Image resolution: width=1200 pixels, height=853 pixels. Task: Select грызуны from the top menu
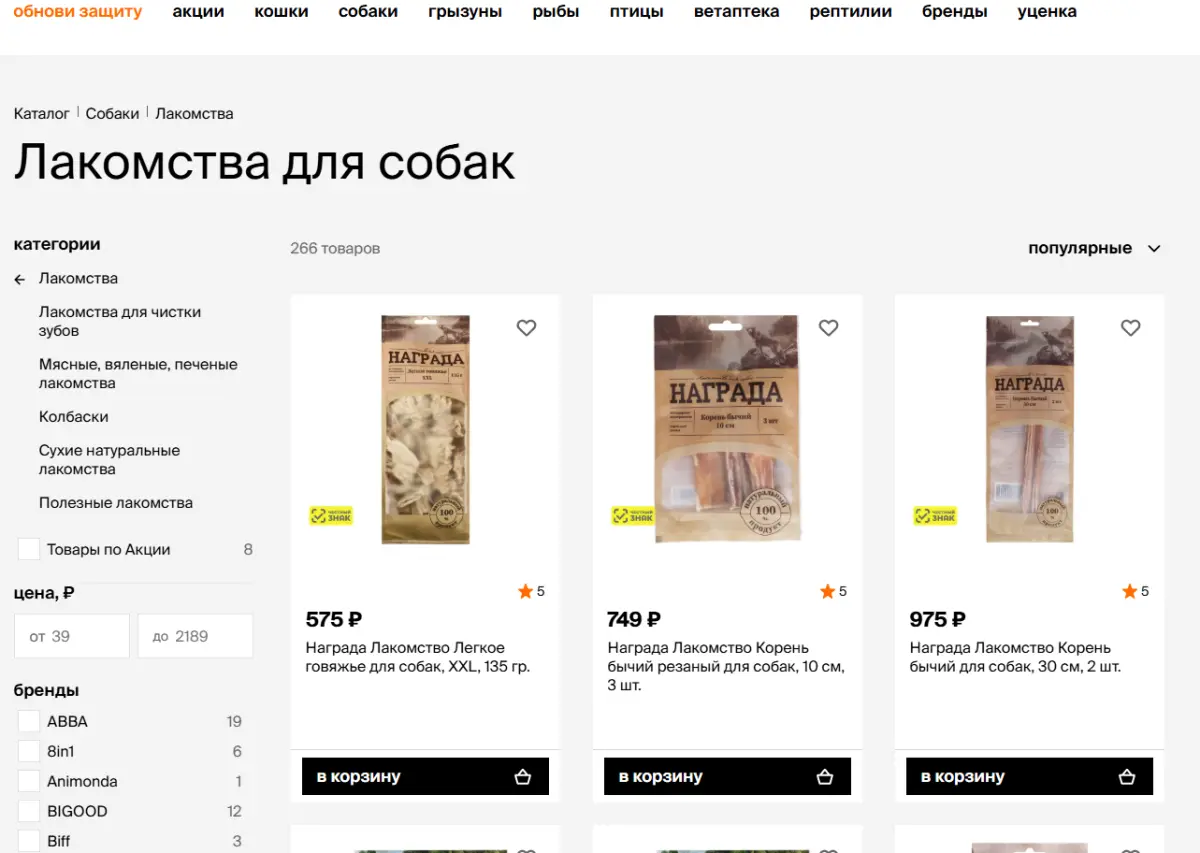465,12
